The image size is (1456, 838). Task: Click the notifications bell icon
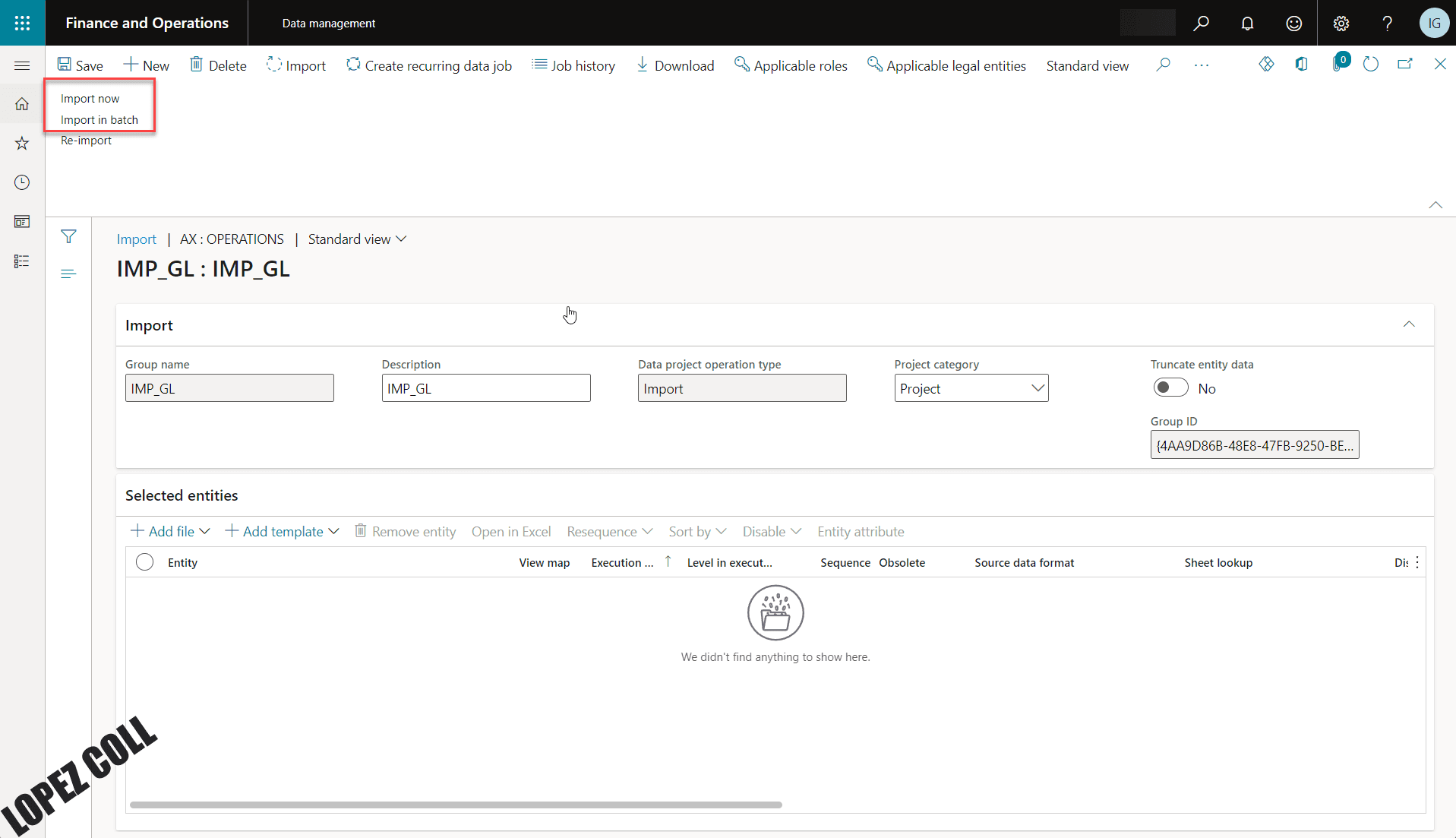point(1247,24)
